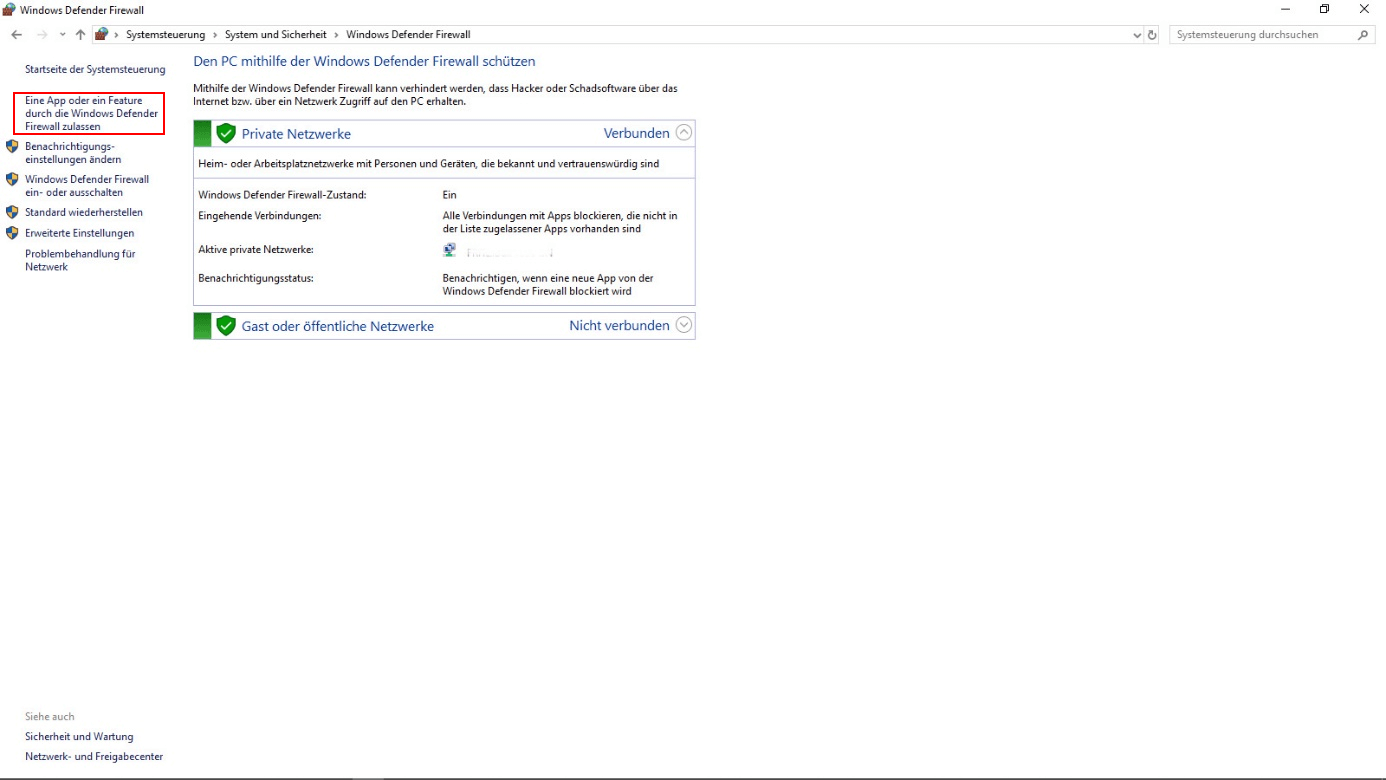Open Erweiterte Einstellungen
Screen dimensions: 1386x780
tap(79, 233)
